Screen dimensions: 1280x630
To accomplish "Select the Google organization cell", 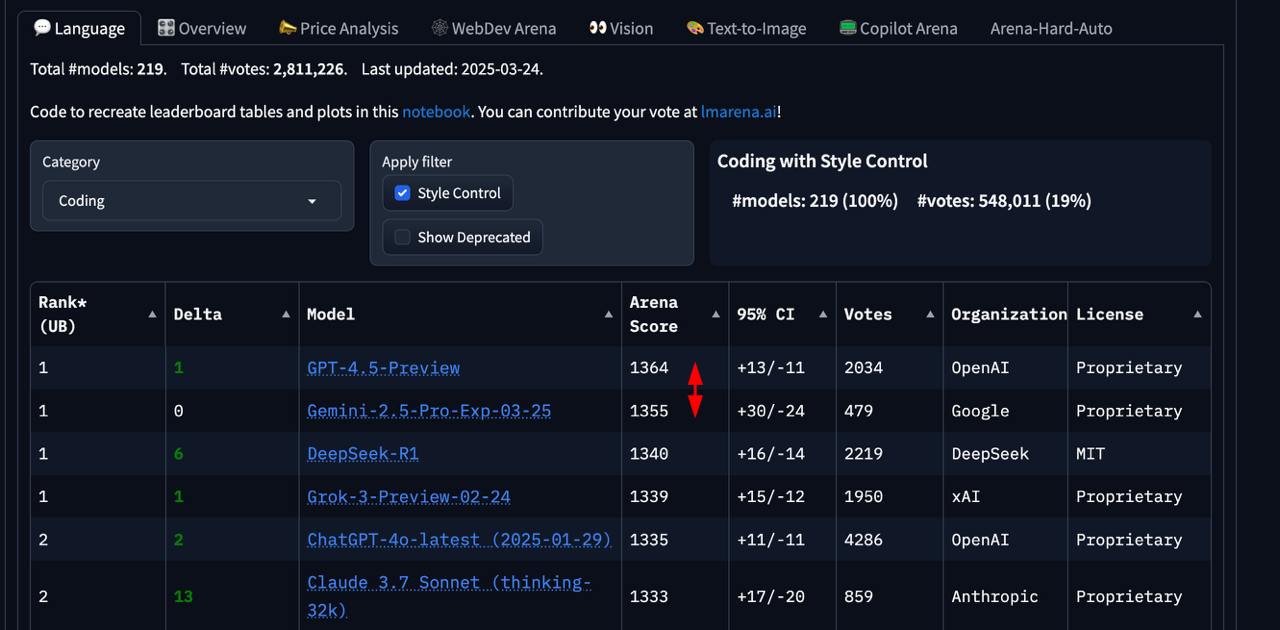I will click(1006, 411).
